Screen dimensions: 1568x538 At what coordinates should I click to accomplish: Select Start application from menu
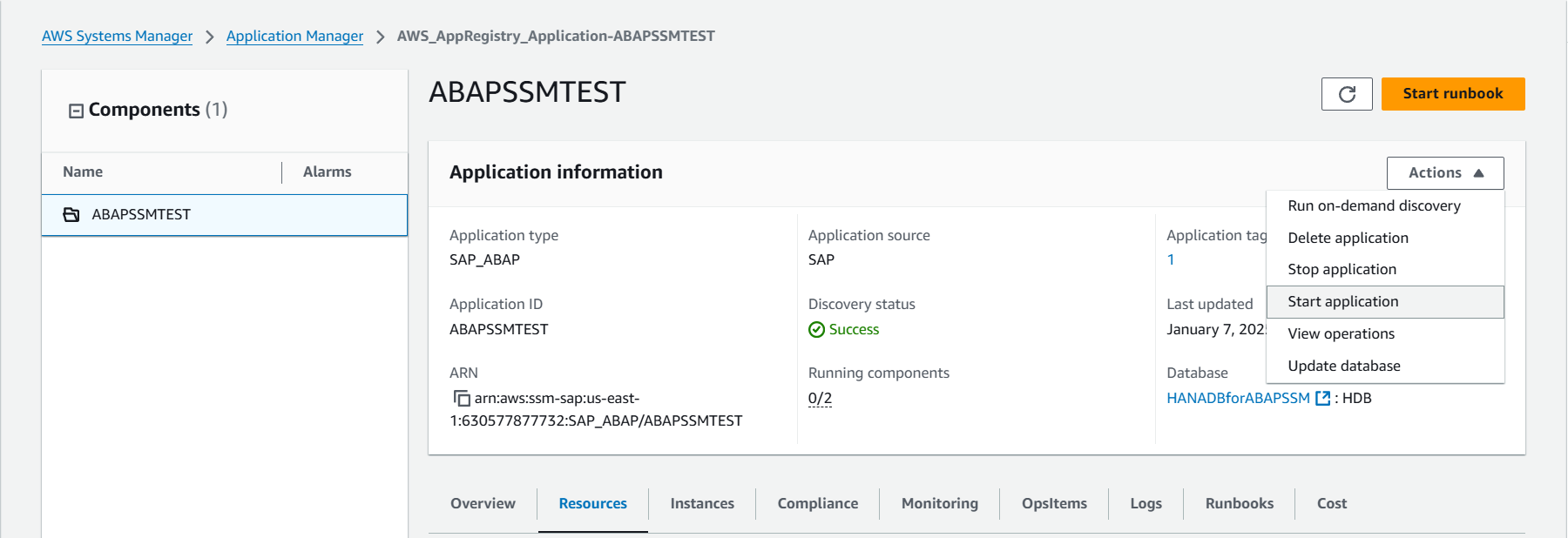(1342, 302)
